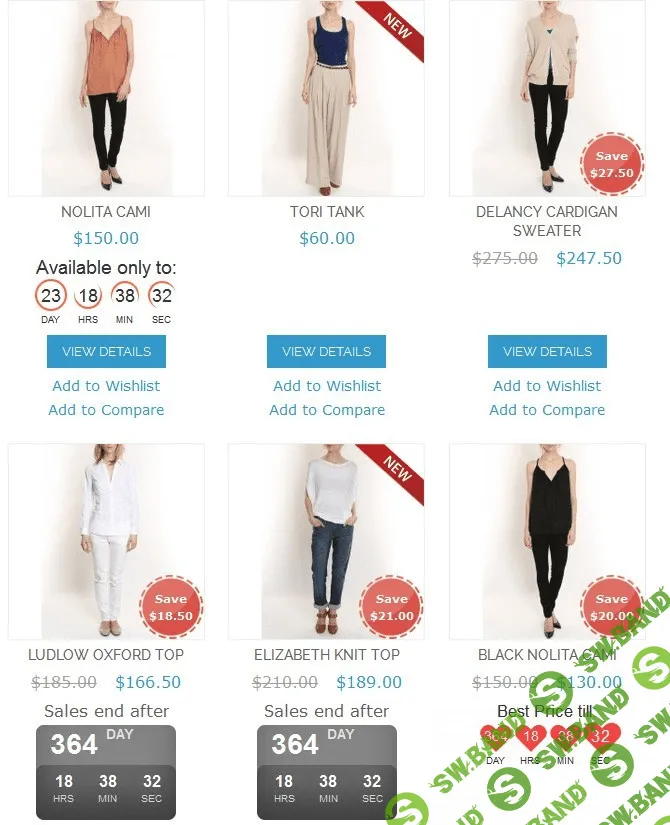The image size is (670, 825).
Task: Open the Nolita Cami product image
Action: tap(106, 98)
